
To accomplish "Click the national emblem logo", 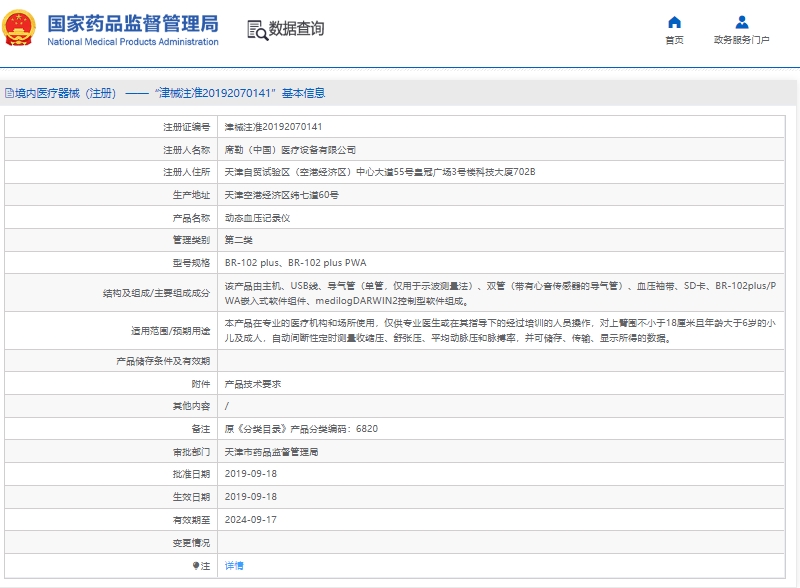I will click(19, 28).
